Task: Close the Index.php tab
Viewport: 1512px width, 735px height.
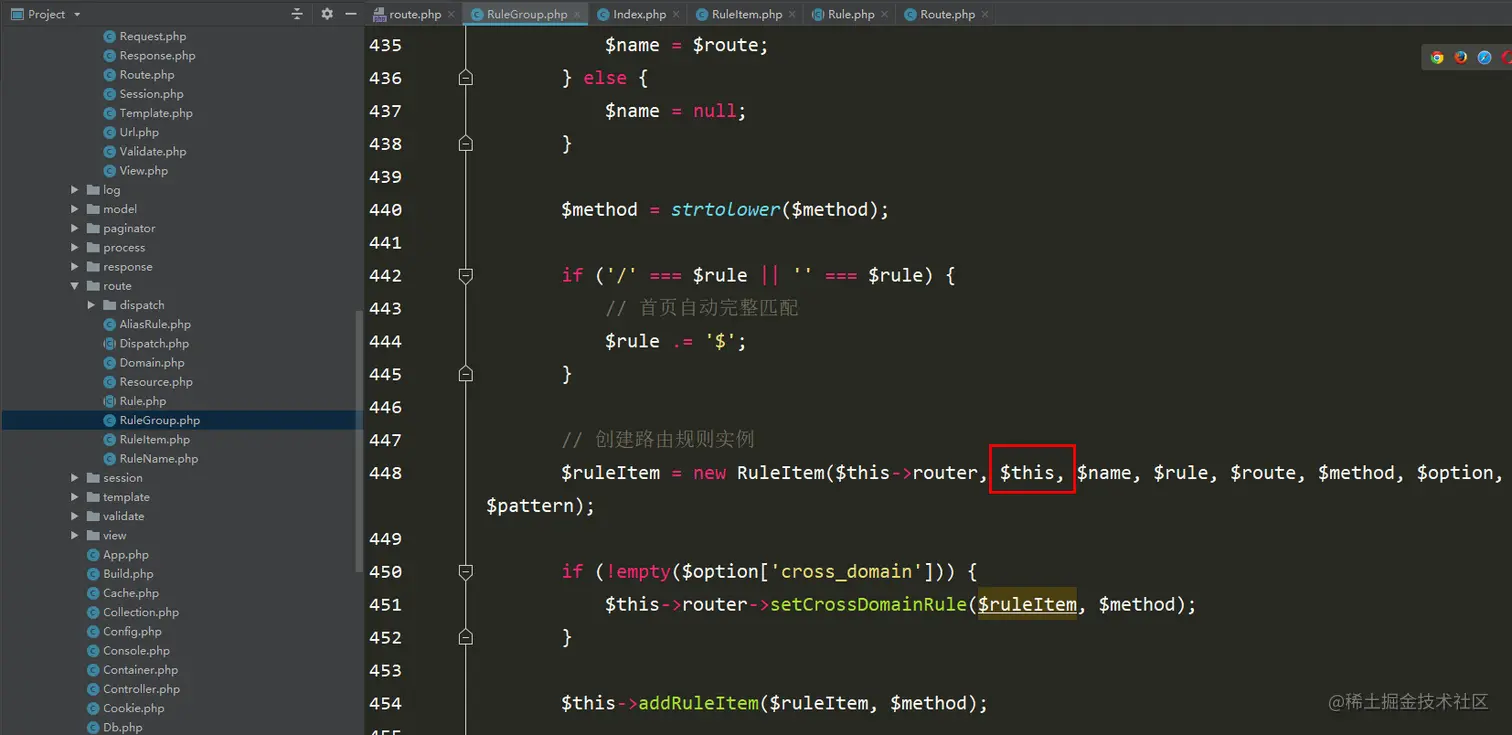Action: click(678, 14)
